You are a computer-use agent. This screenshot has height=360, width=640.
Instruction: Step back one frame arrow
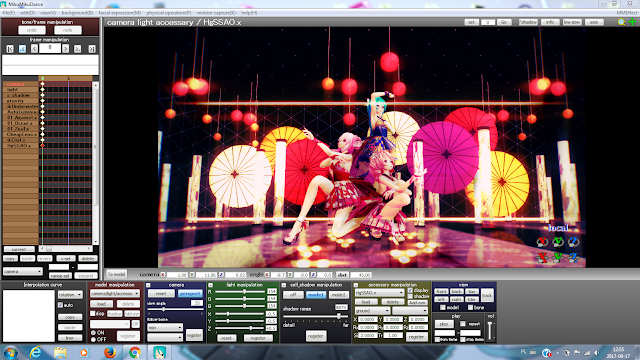click(34, 49)
